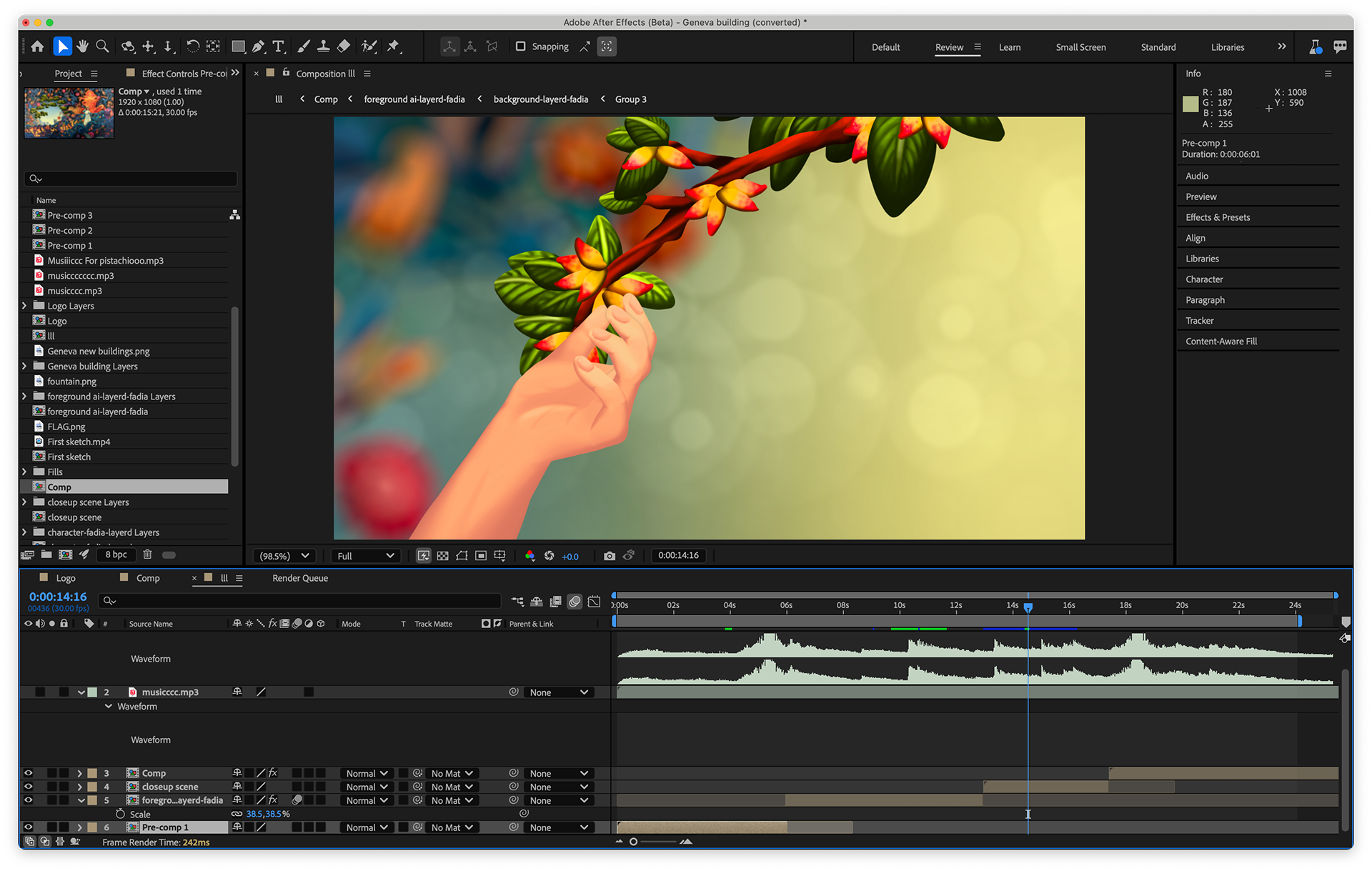
Task: Select the Home icon in toolbar
Action: click(37, 46)
